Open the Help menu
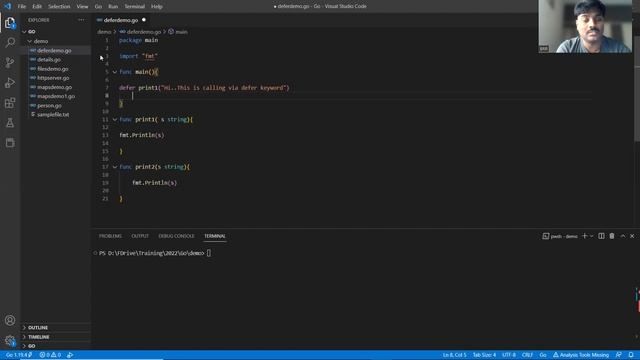640x360 pixels. (x=157, y=7)
